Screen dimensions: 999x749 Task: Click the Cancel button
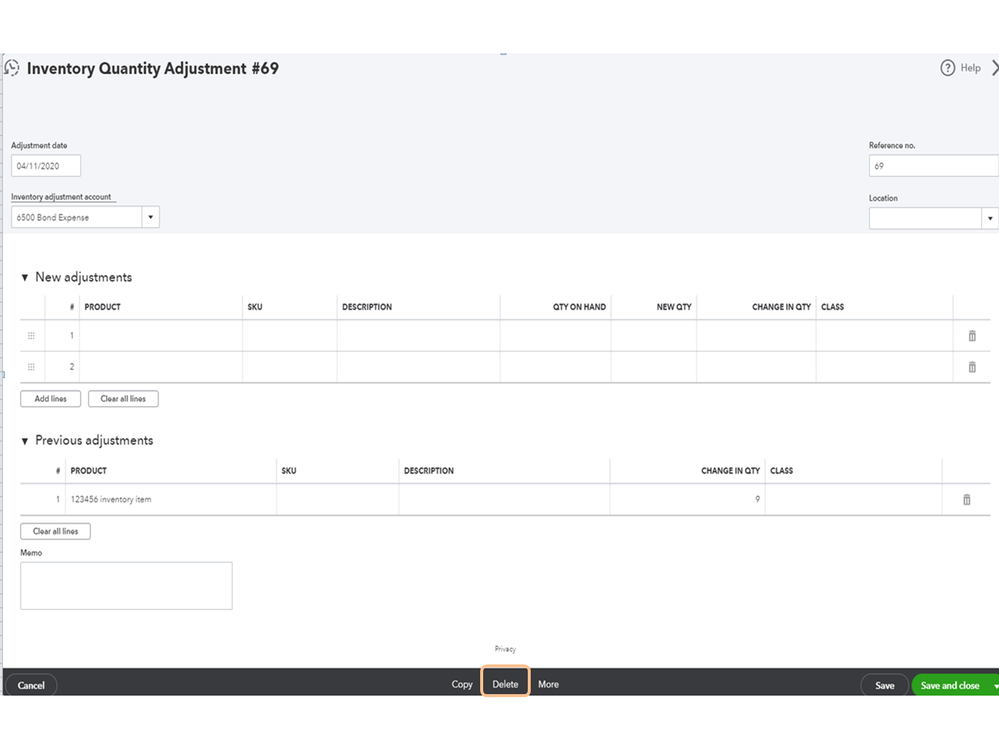(x=31, y=685)
